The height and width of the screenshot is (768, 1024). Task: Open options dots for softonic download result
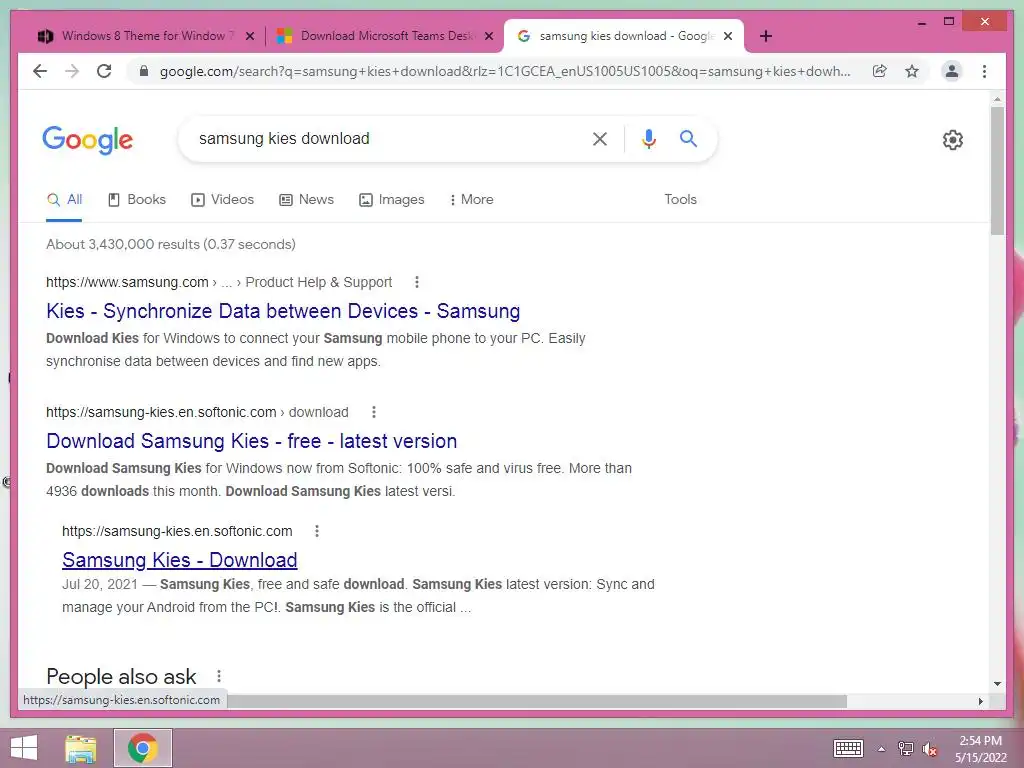(374, 412)
